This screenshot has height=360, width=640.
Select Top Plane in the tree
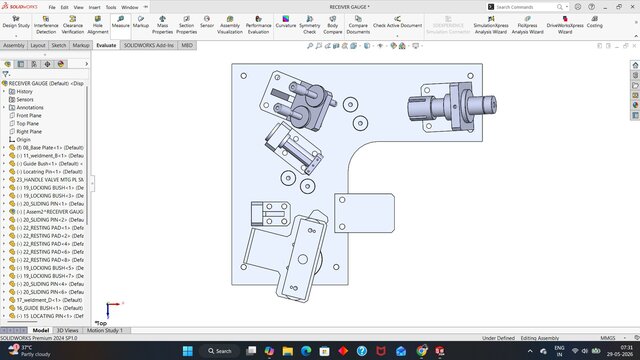click(x=27, y=123)
